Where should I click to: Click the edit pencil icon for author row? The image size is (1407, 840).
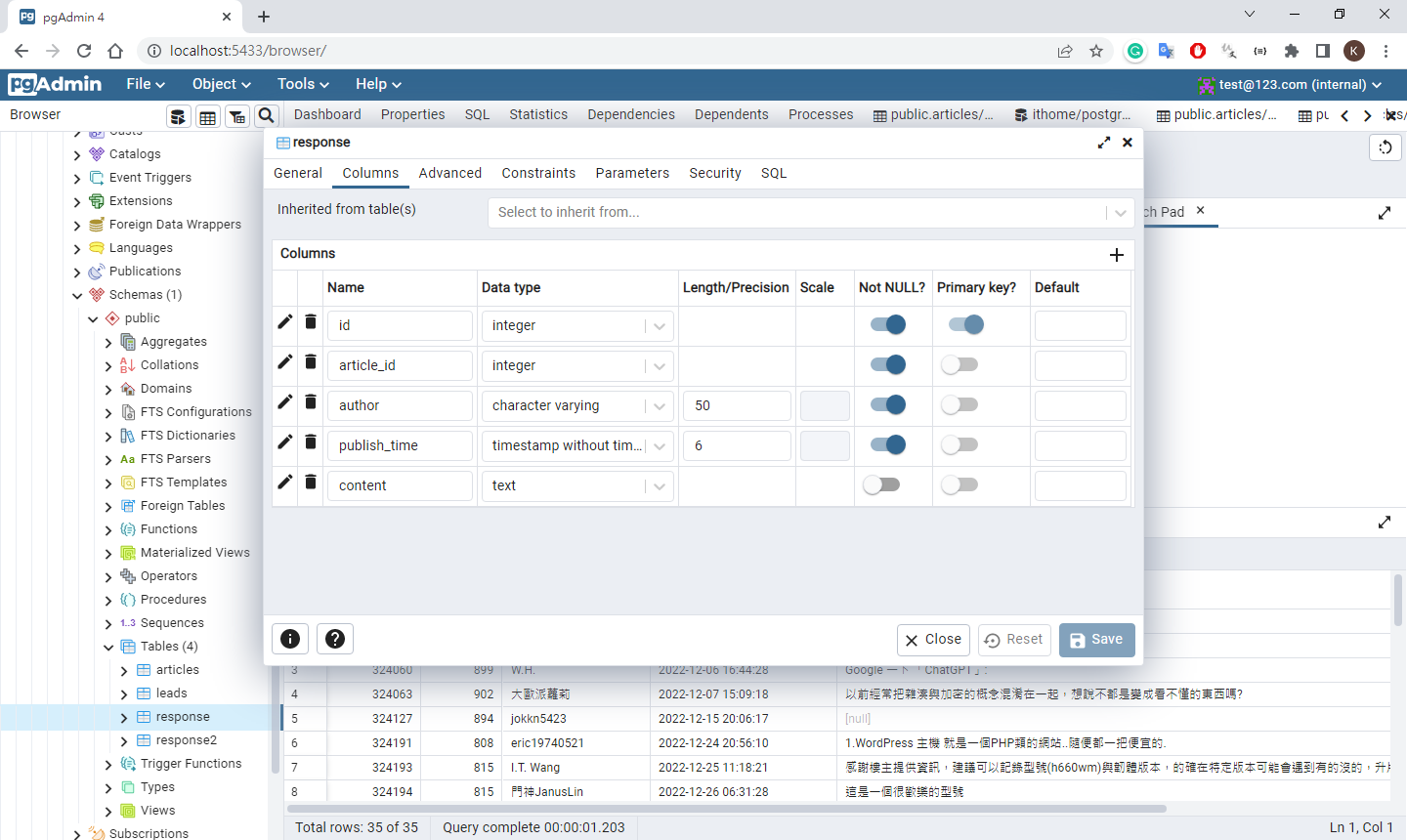tap(285, 401)
